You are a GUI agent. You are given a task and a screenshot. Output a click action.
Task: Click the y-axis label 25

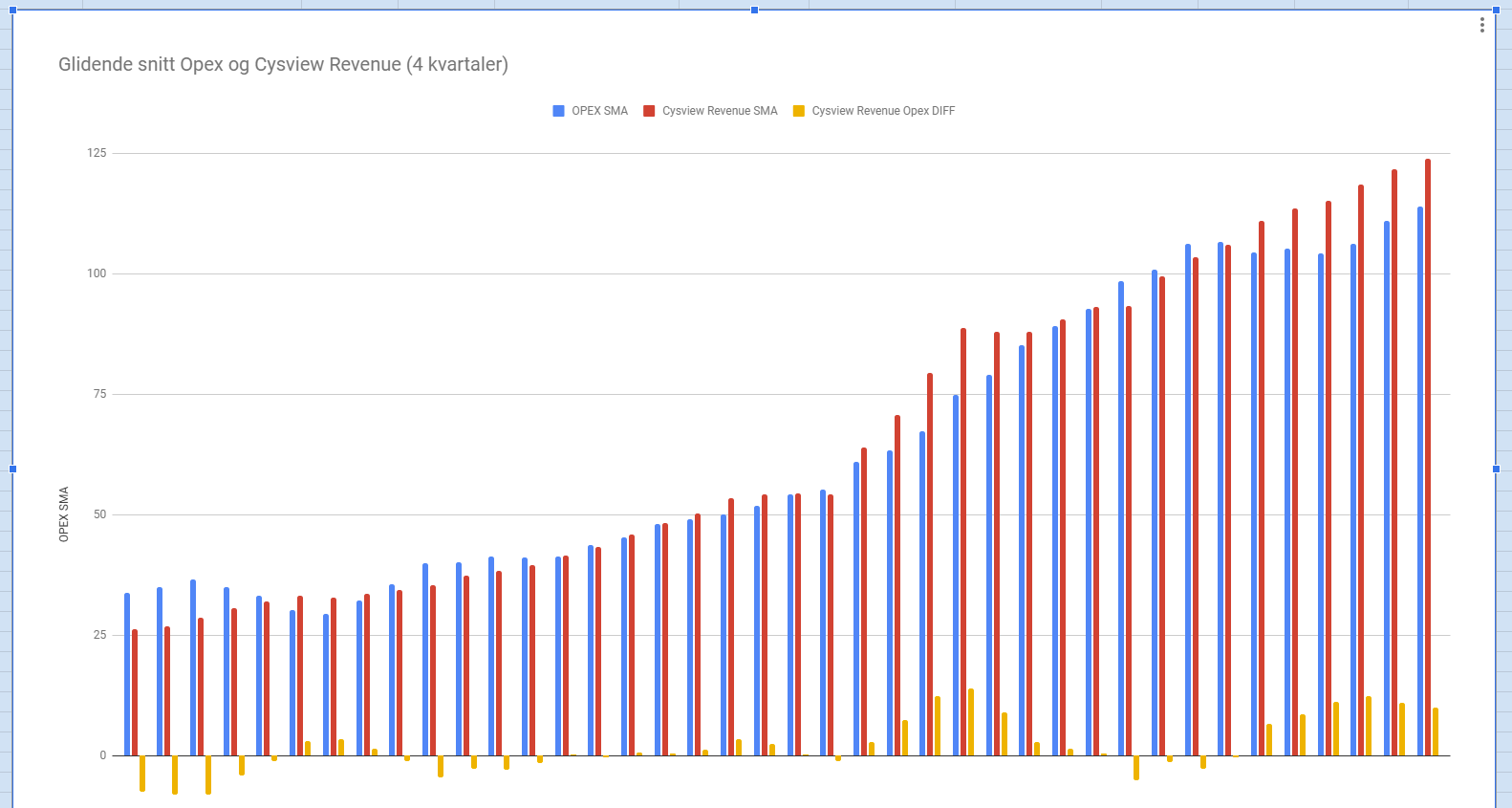[x=99, y=635]
